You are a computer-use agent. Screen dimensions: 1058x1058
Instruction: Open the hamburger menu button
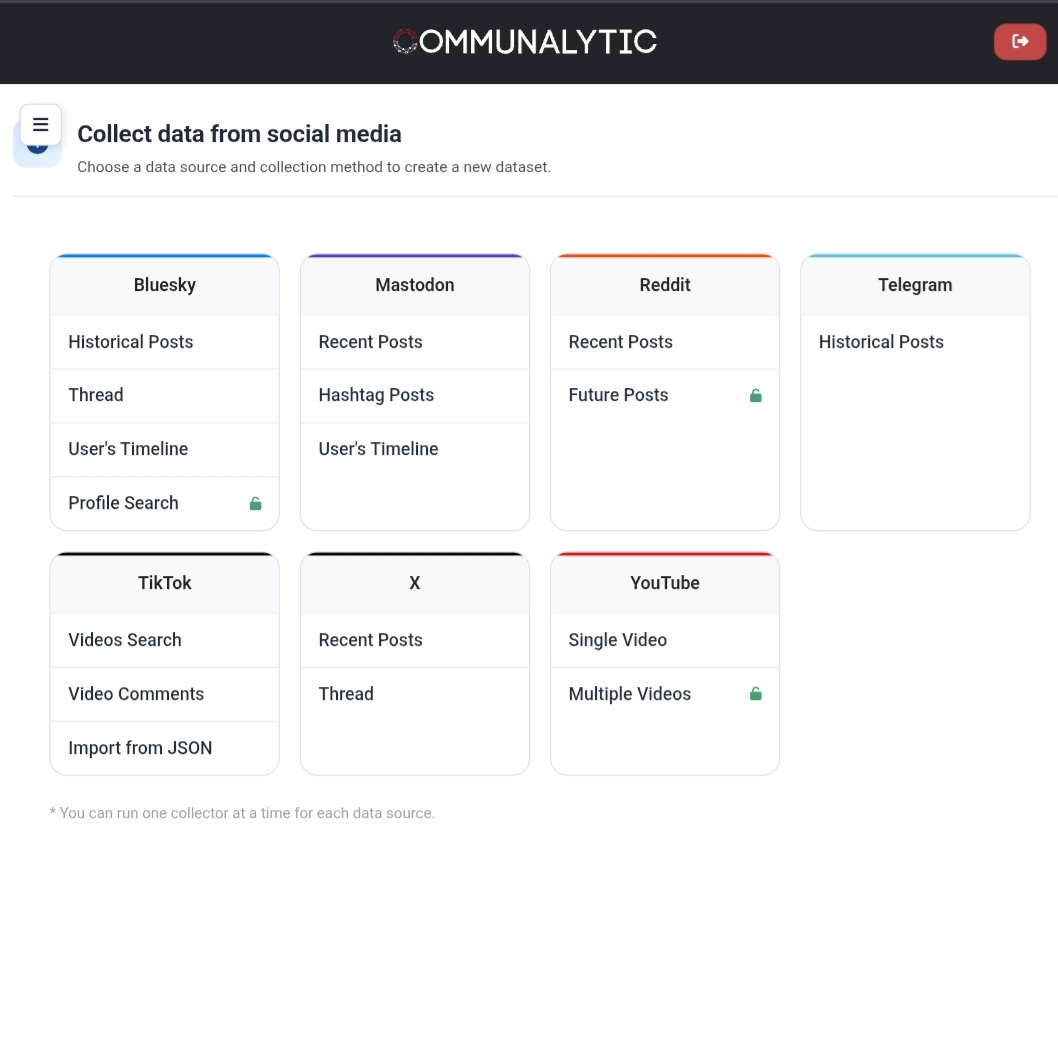41,125
